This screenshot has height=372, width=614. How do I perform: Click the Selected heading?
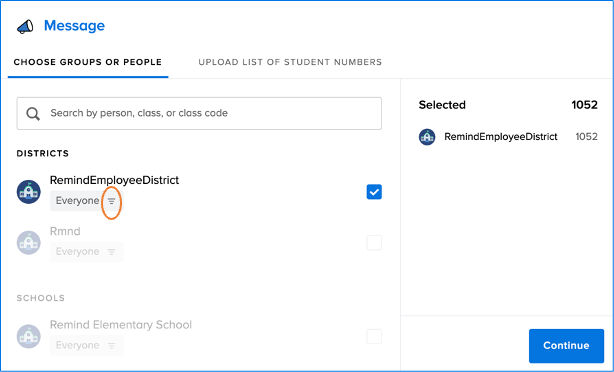[x=442, y=105]
